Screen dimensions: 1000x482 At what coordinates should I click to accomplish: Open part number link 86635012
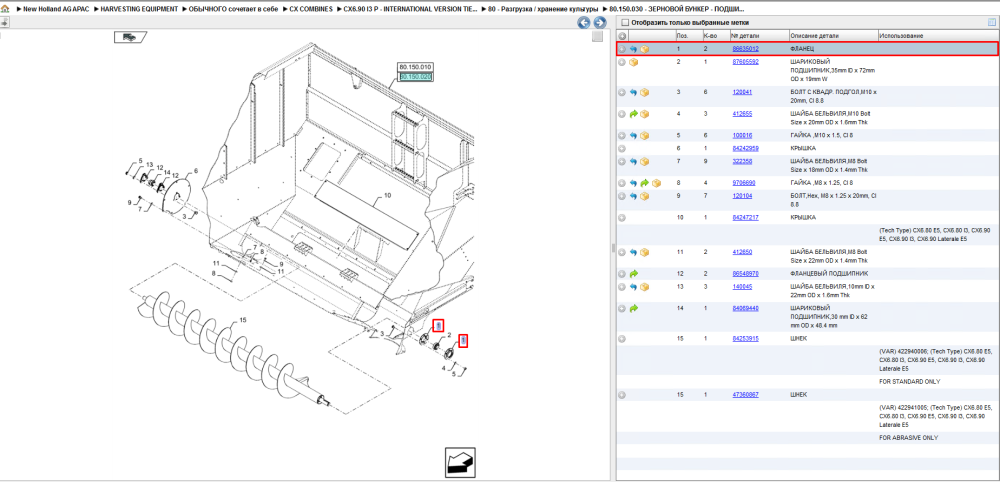pos(745,49)
